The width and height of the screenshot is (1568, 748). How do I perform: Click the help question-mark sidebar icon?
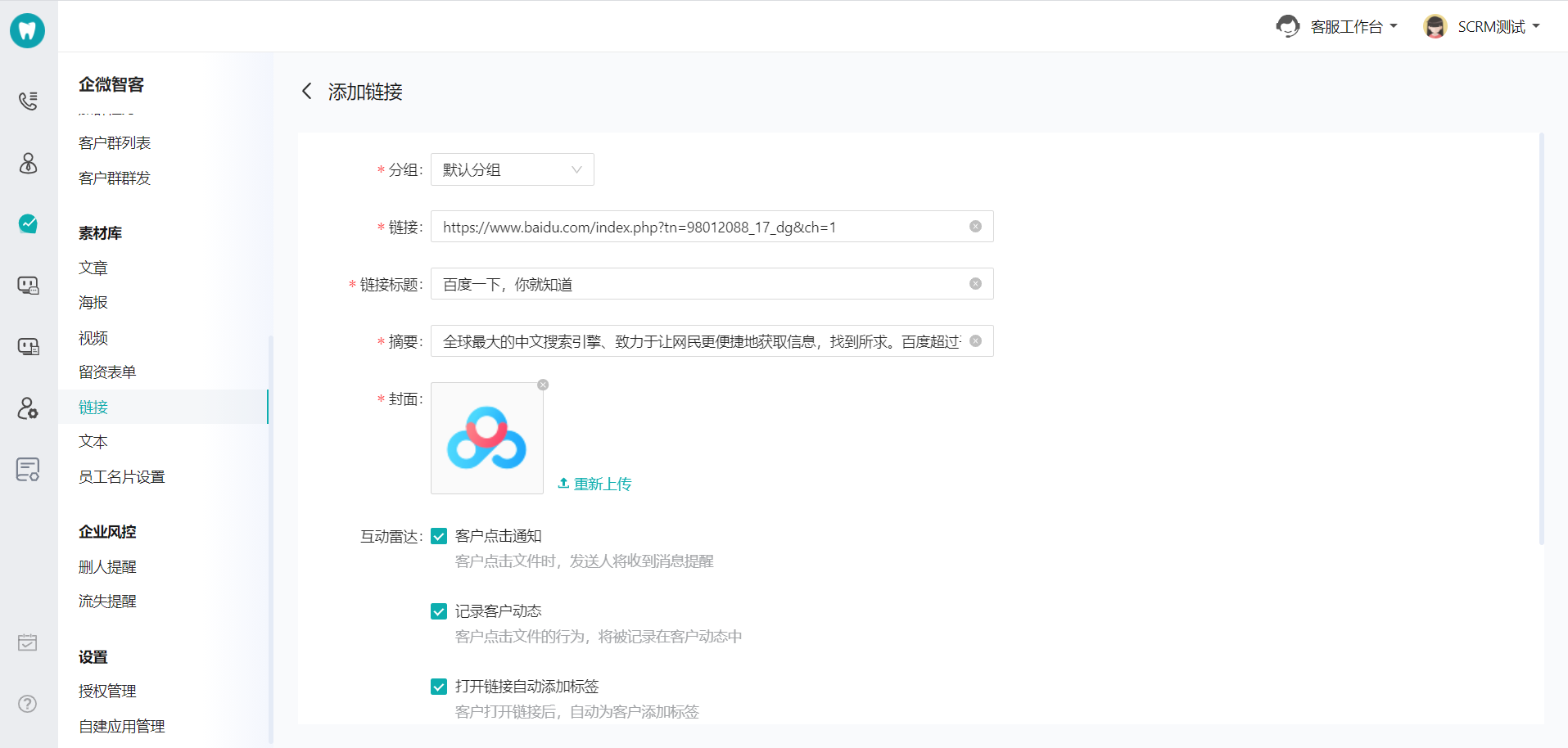click(28, 704)
